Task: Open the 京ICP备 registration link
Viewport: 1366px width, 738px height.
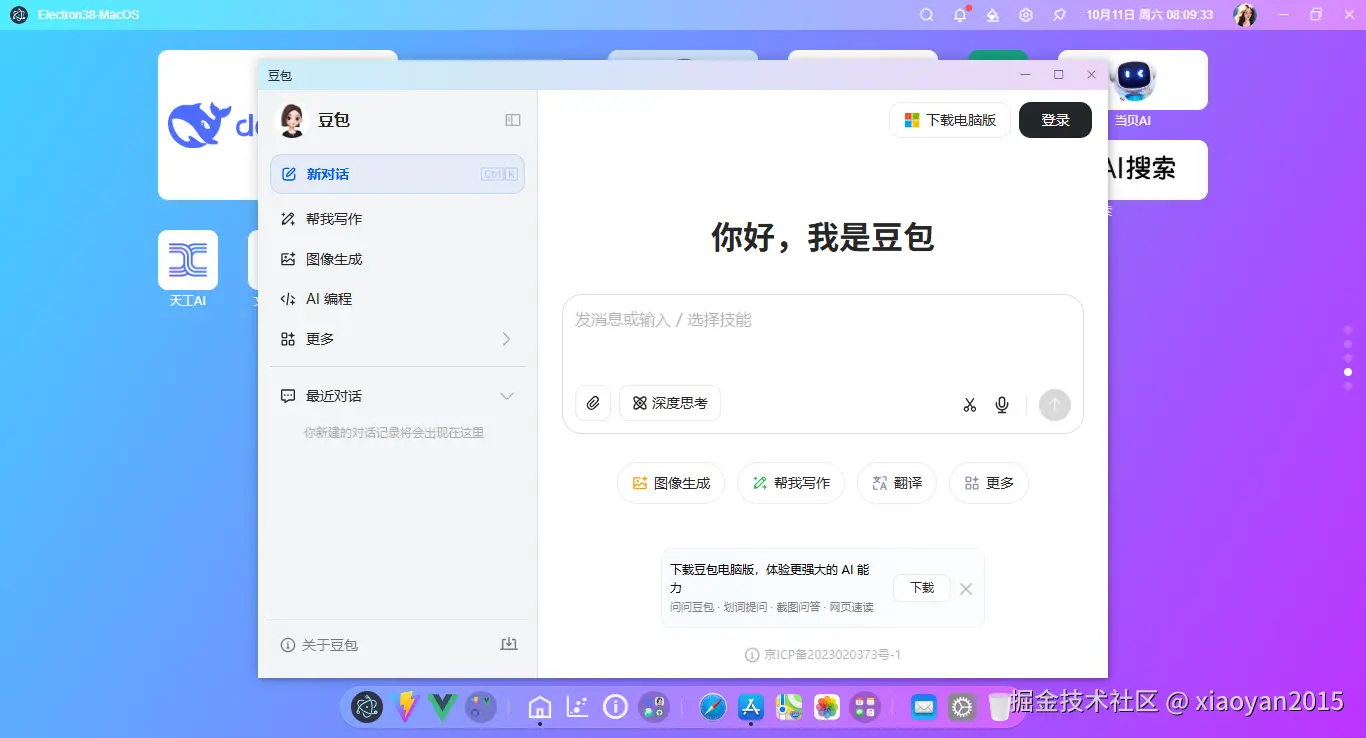Action: point(831,654)
